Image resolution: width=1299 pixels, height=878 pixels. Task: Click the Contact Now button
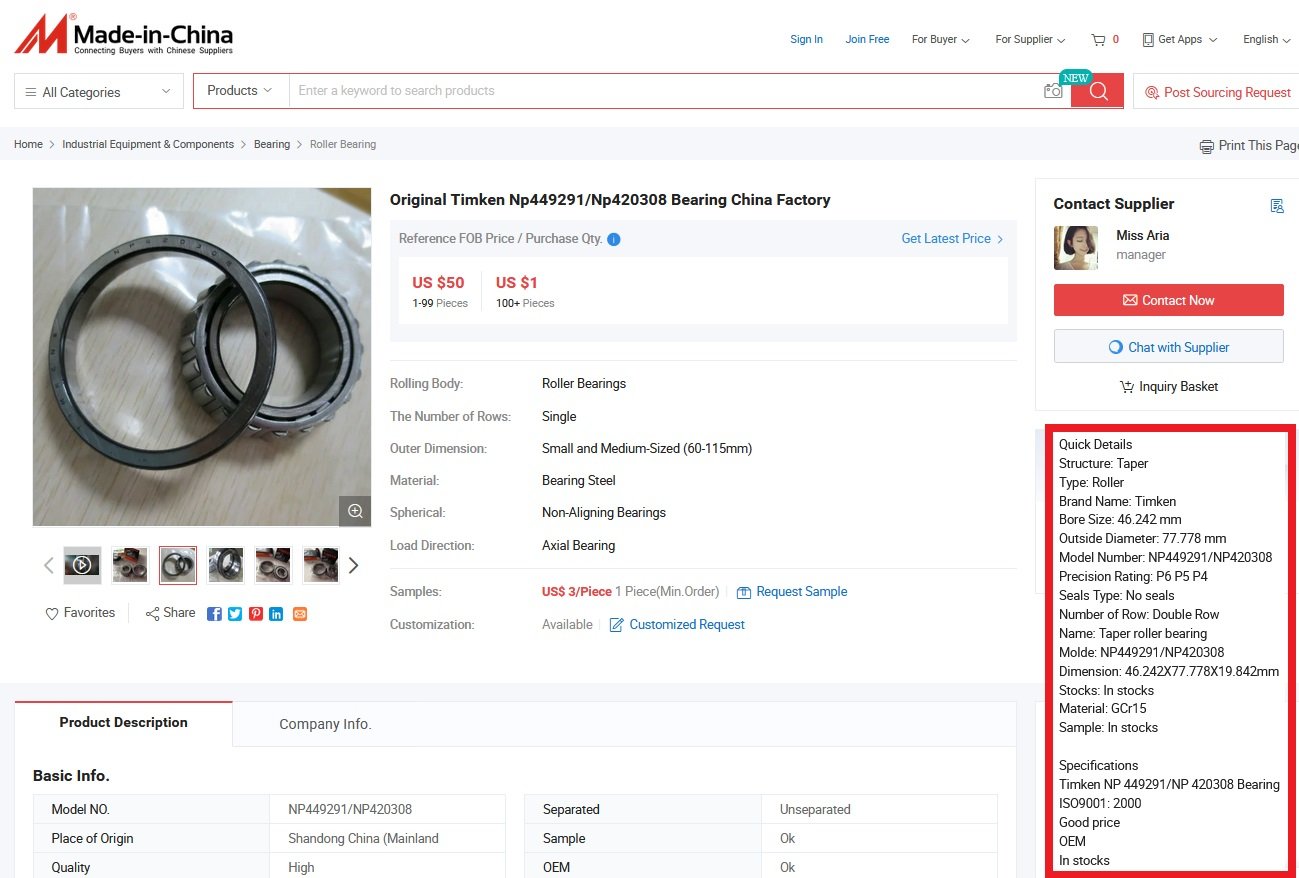pyautogui.click(x=1168, y=300)
